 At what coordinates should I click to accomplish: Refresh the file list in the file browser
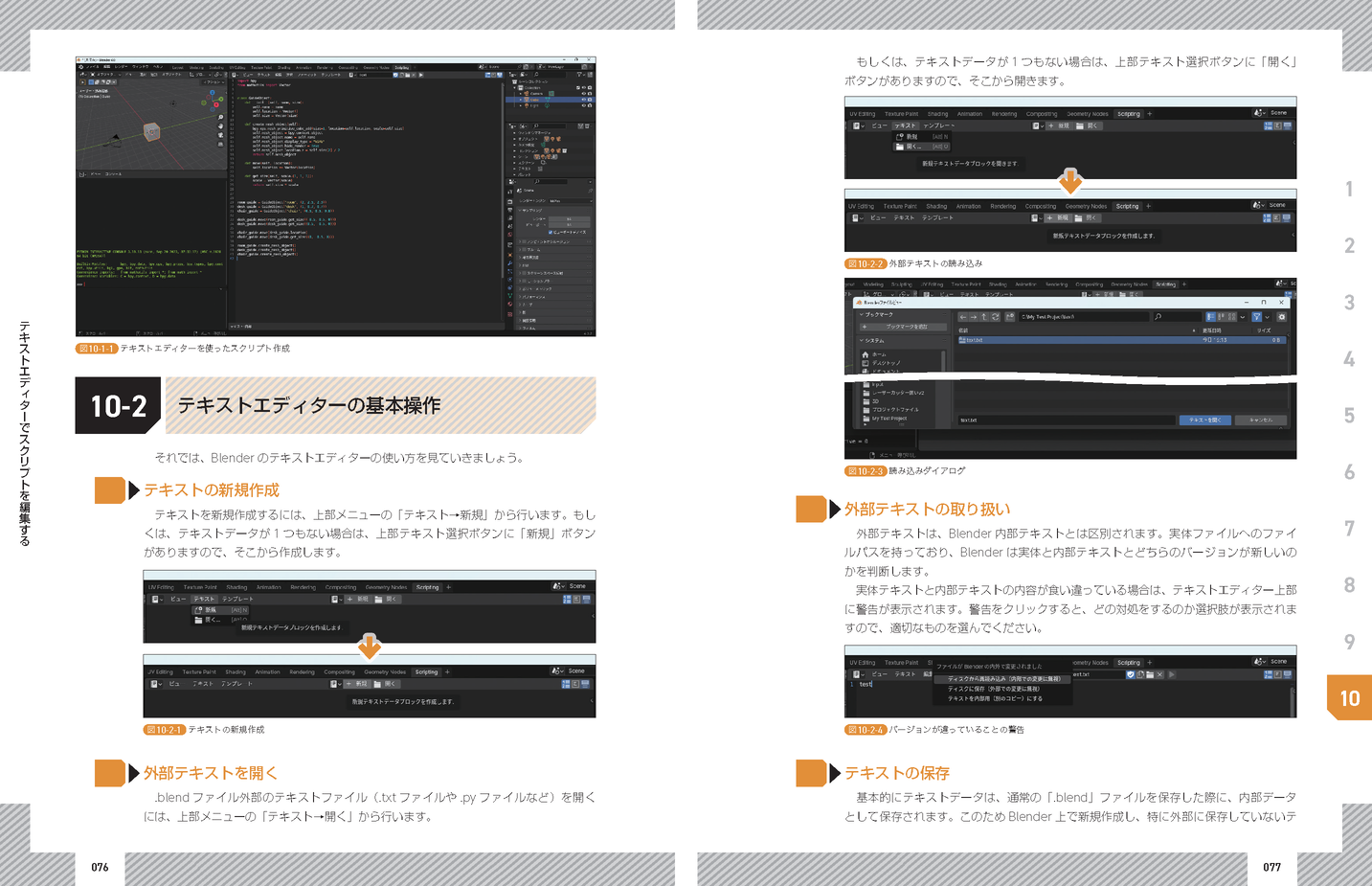point(996,317)
